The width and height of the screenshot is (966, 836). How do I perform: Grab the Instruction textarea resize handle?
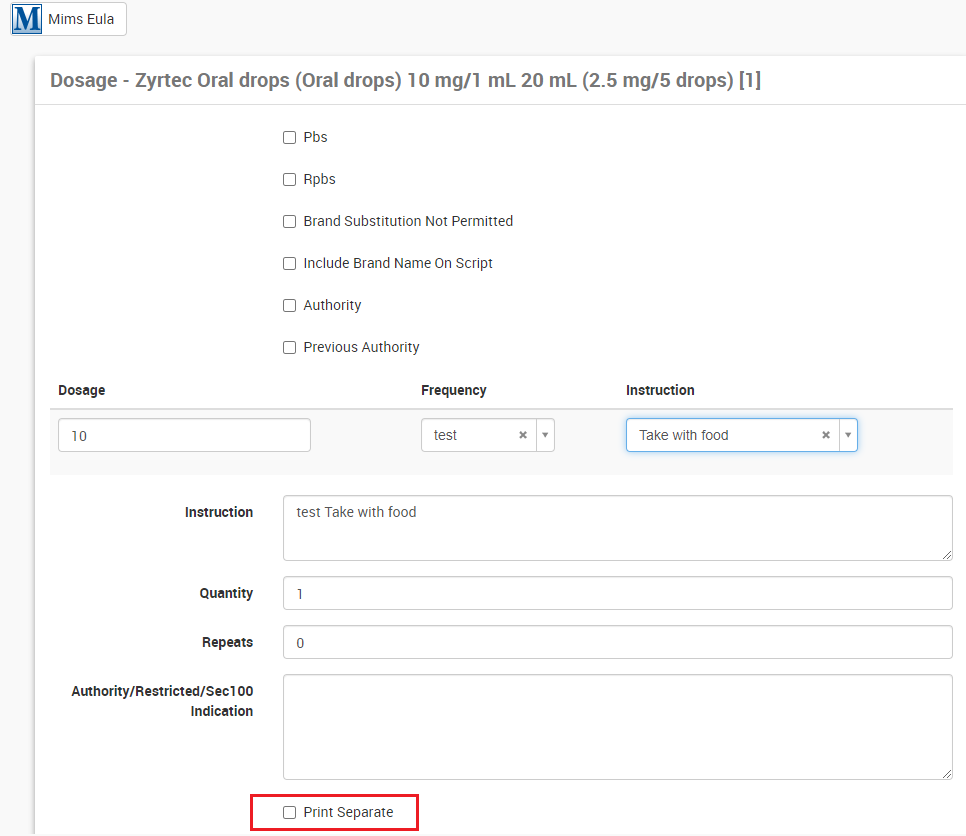(948, 555)
